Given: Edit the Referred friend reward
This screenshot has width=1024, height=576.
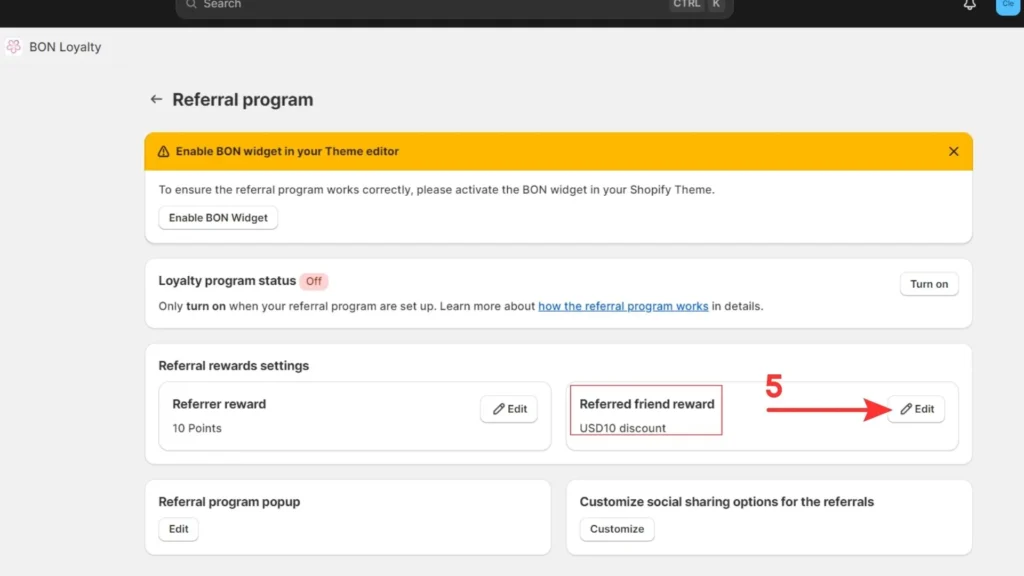Looking at the screenshot, I should point(916,409).
